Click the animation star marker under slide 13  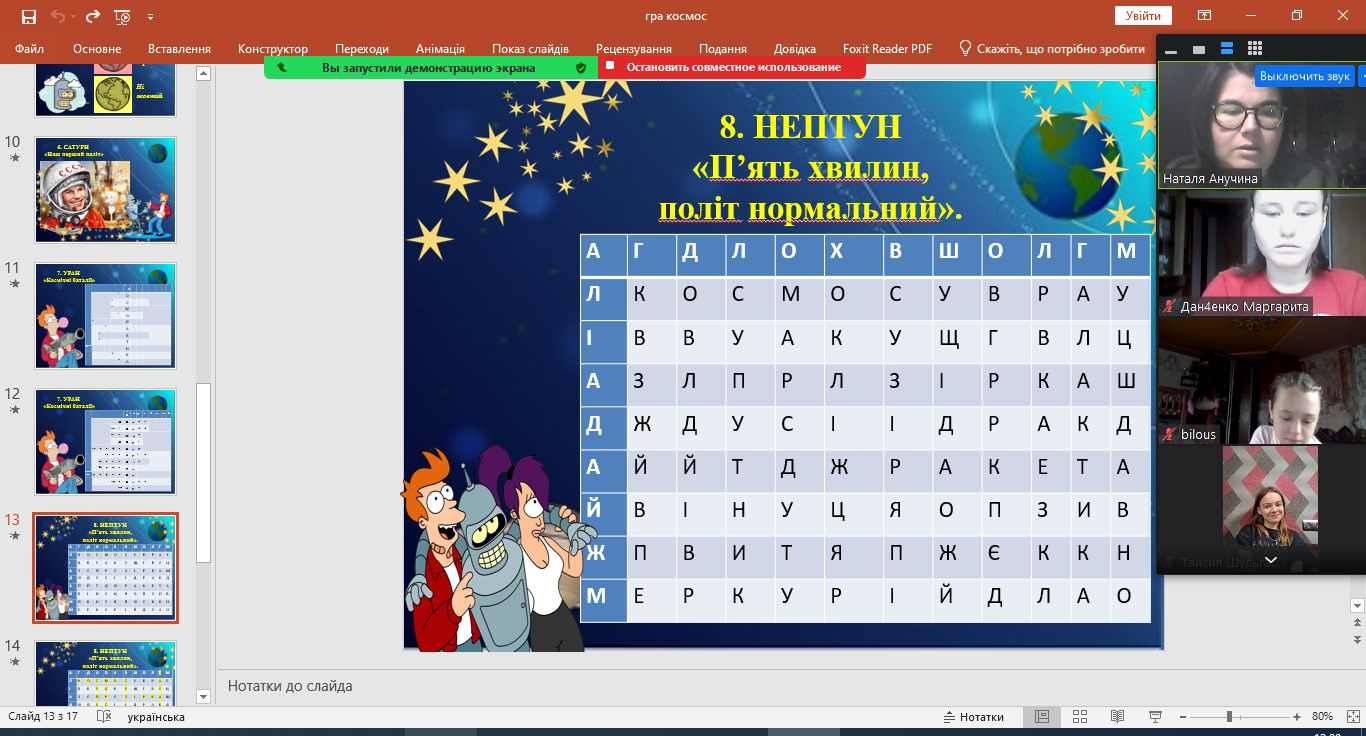click(13, 535)
